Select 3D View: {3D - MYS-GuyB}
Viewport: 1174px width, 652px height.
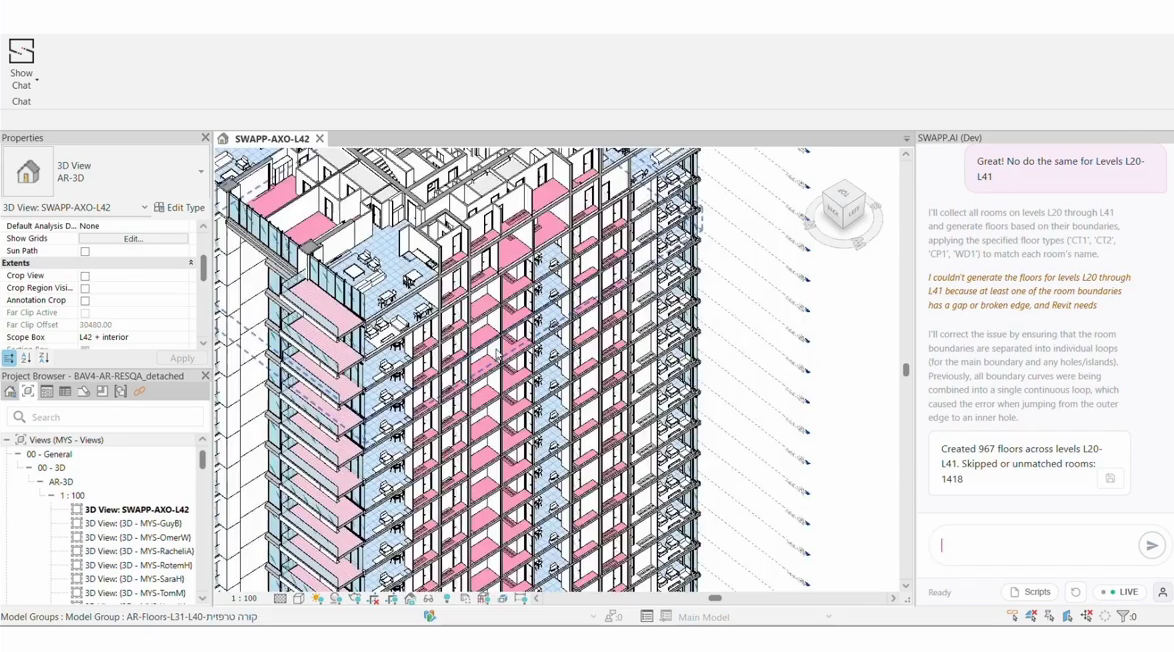(133, 523)
